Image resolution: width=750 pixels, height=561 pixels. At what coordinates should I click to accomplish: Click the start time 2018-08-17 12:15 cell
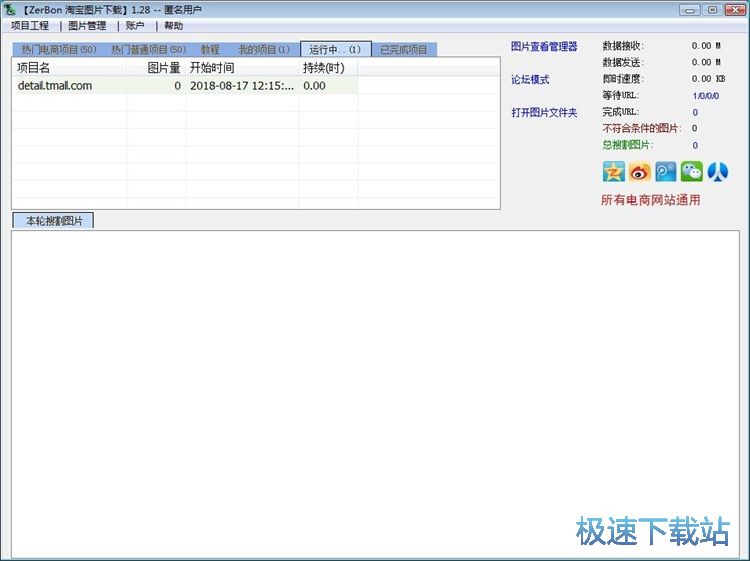point(242,86)
